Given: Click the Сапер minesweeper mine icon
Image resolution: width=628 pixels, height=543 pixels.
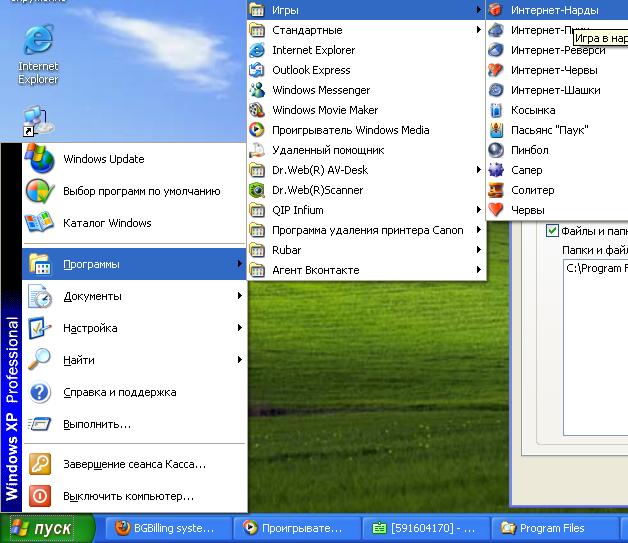Looking at the screenshot, I should click(496, 170).
